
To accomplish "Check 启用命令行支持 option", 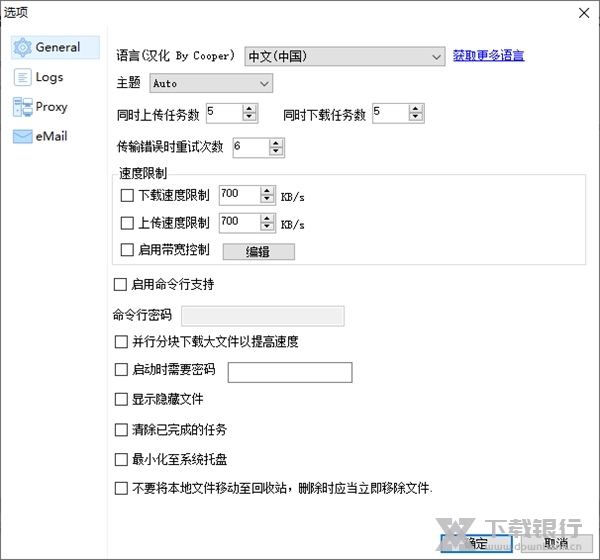I will pyautogui.click(x=120, y=284).
